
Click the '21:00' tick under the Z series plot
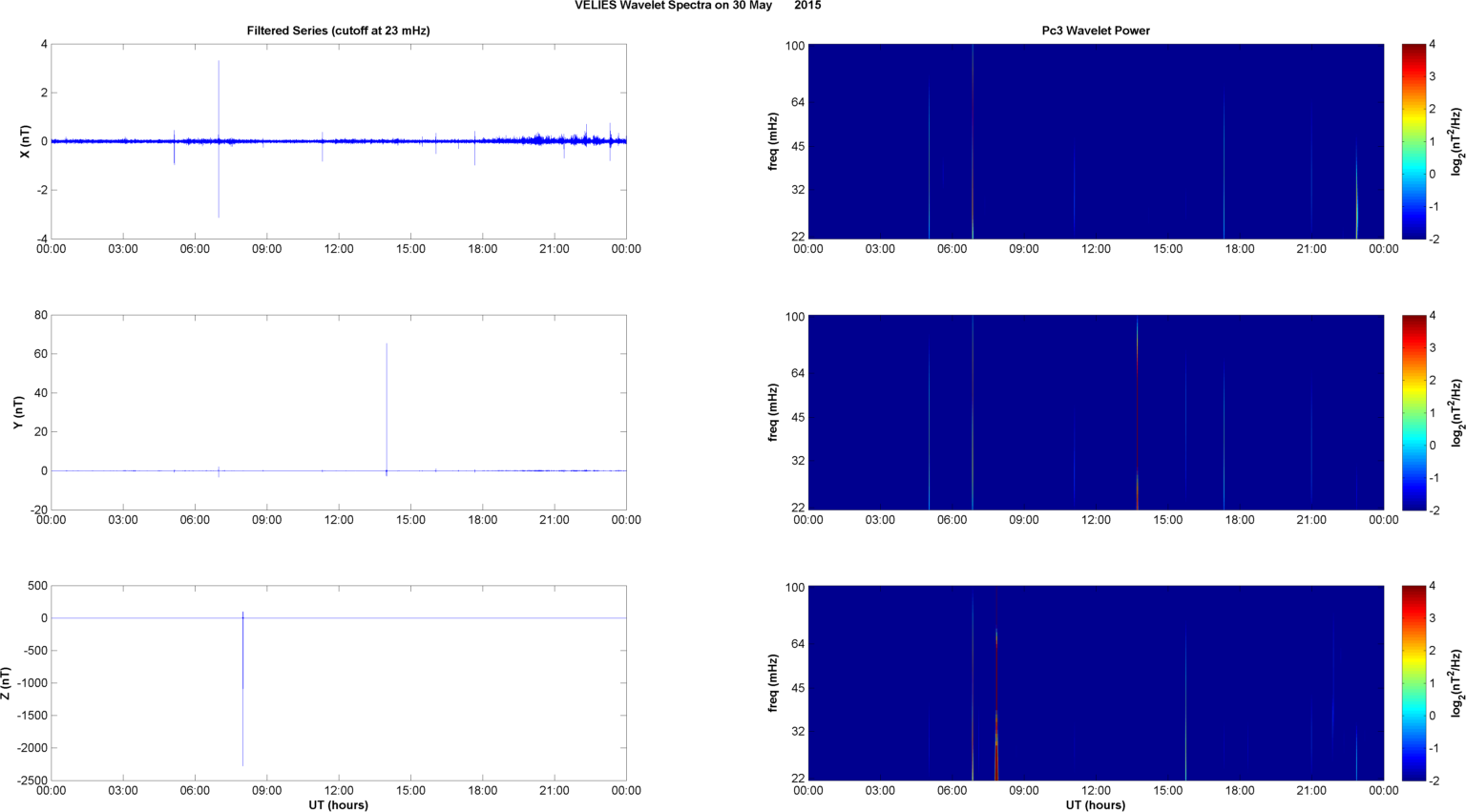555,790
